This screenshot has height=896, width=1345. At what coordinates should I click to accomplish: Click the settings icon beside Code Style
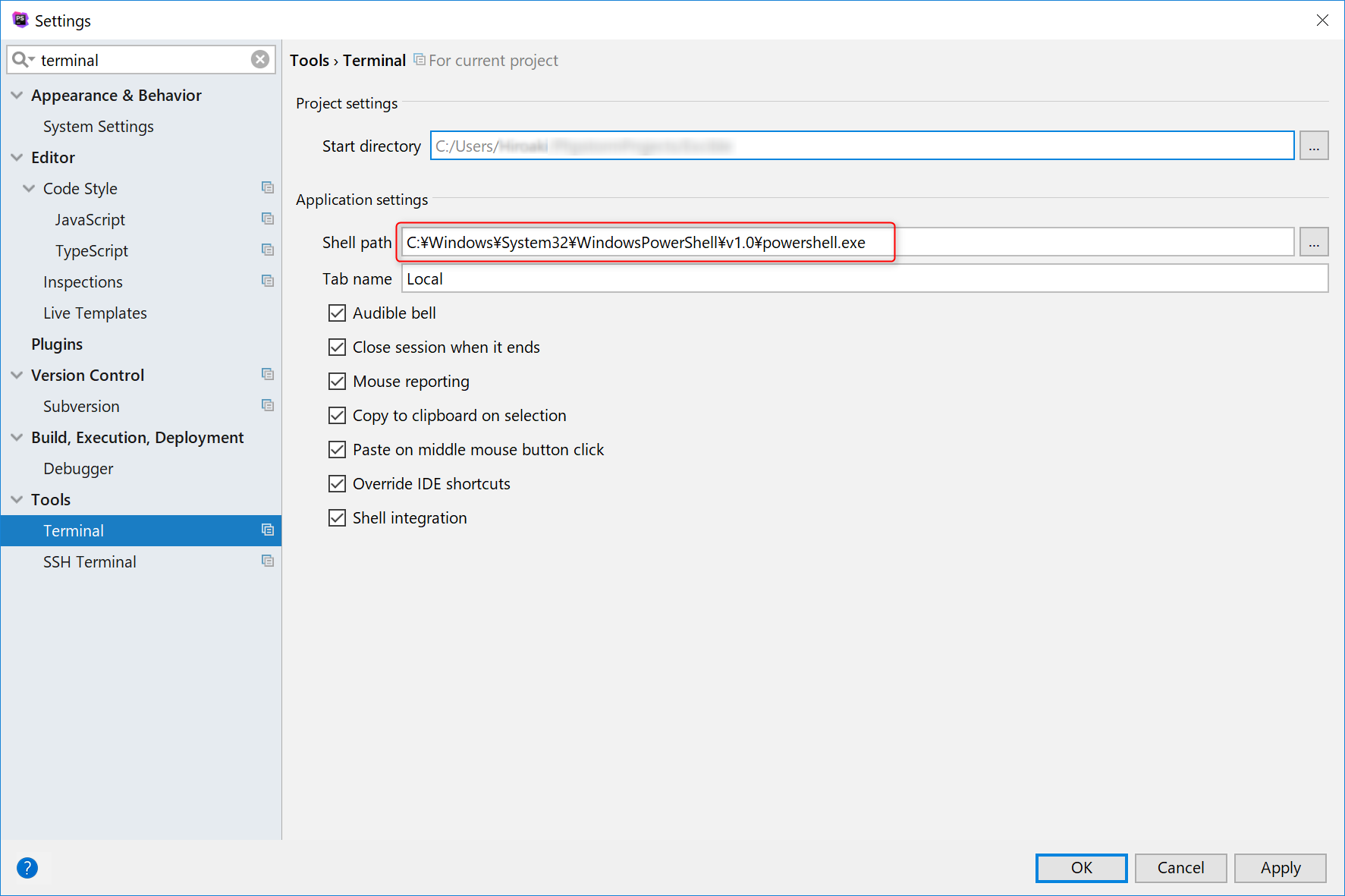tap(268, 187)
